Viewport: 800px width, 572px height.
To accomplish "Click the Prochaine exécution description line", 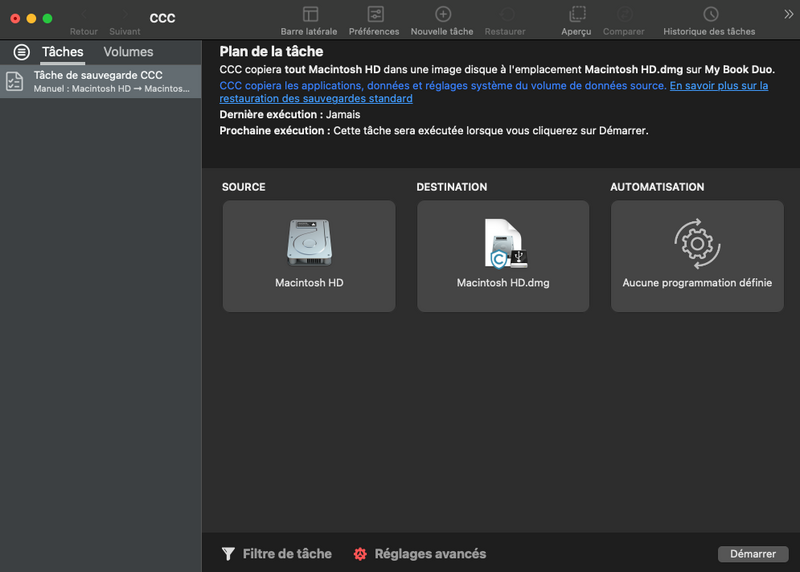I will (x=434, y=131).
